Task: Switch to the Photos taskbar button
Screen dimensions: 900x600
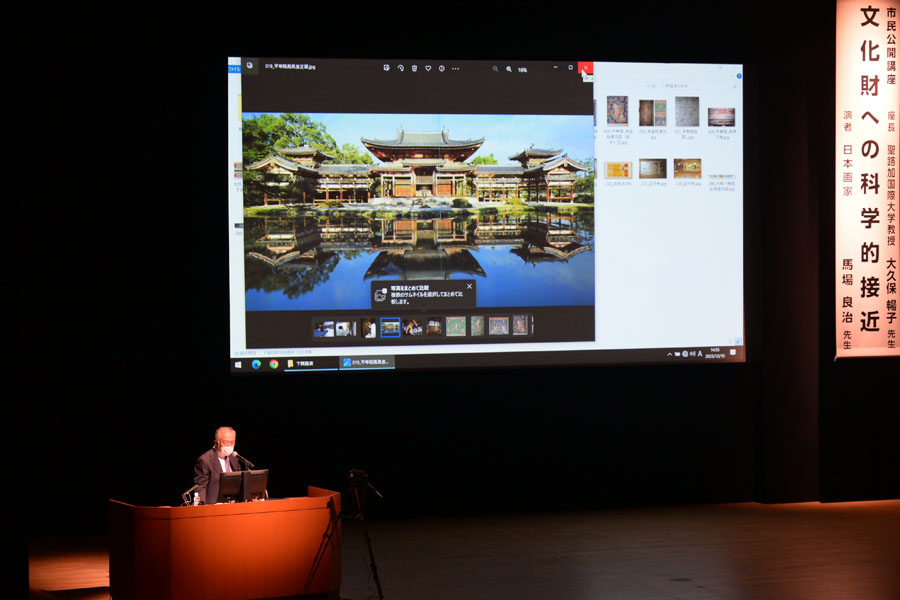Action: pos(367,363)
